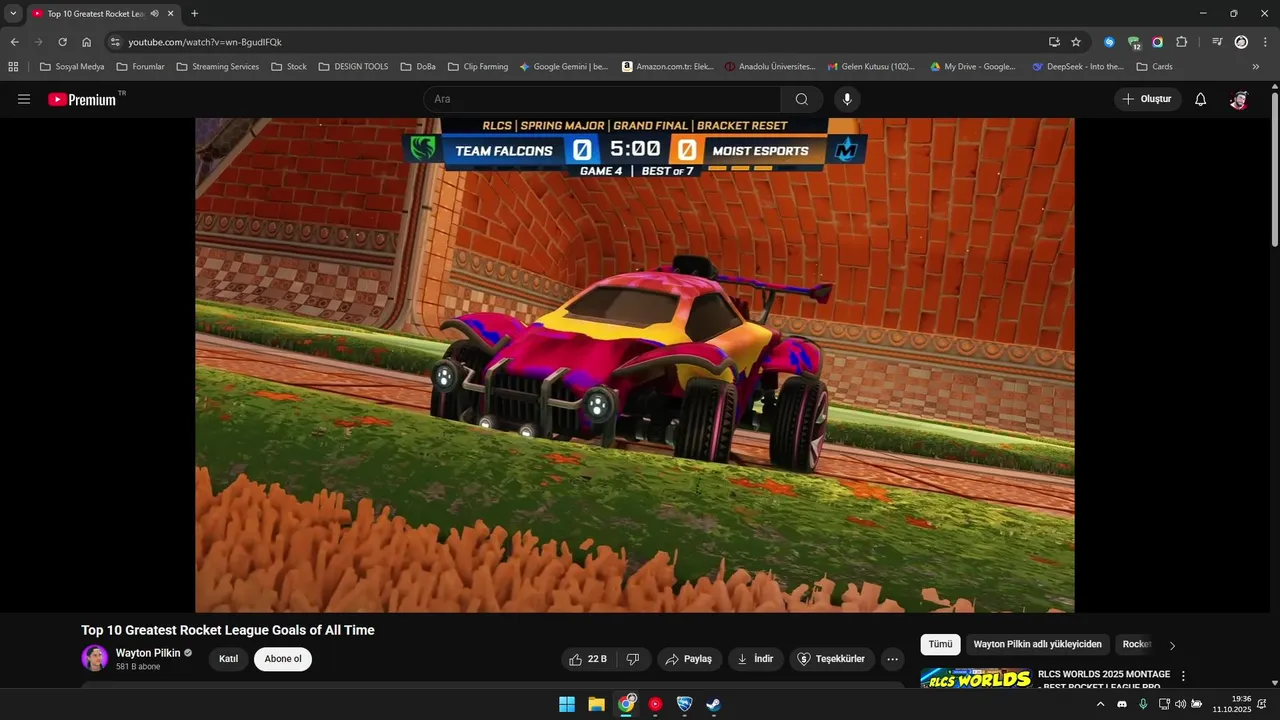
Task: Open the media controls music icon
Action: click(1217, 42)
